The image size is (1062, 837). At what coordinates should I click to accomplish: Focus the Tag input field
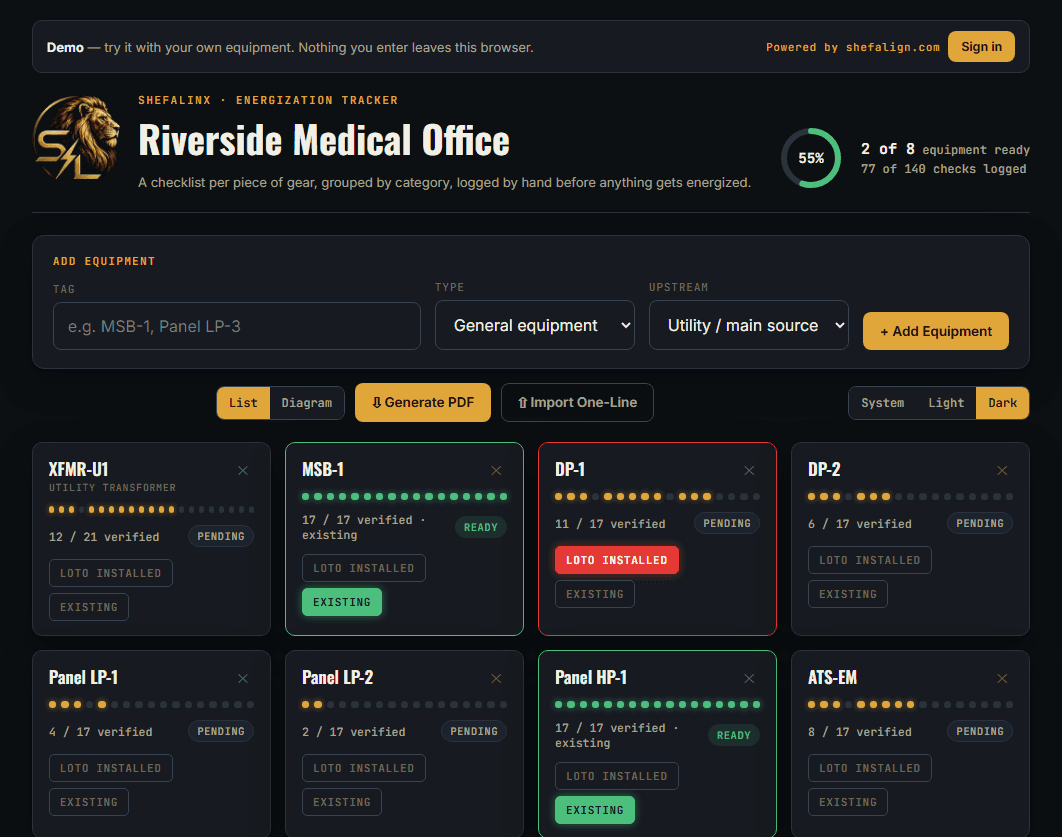[236, 326]
